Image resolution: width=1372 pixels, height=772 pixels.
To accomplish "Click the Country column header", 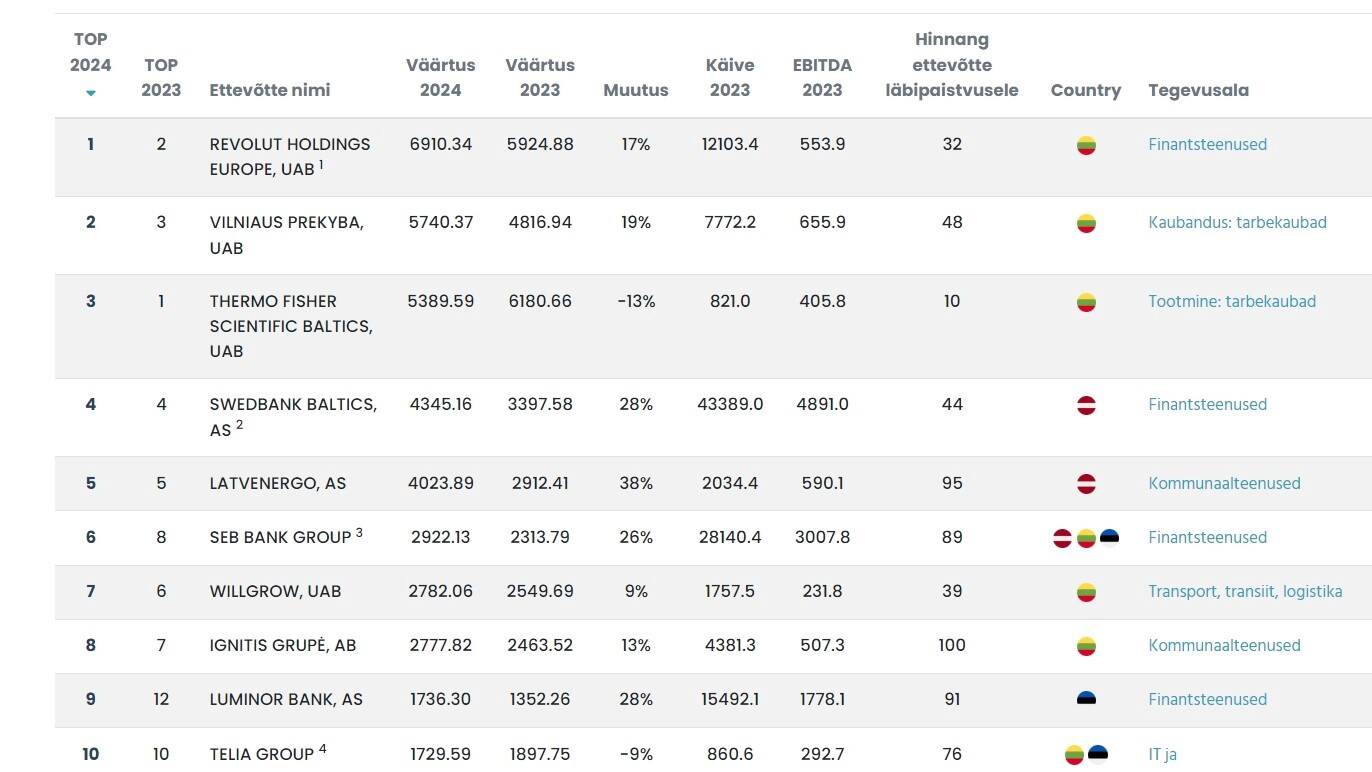I will 1085,90.
